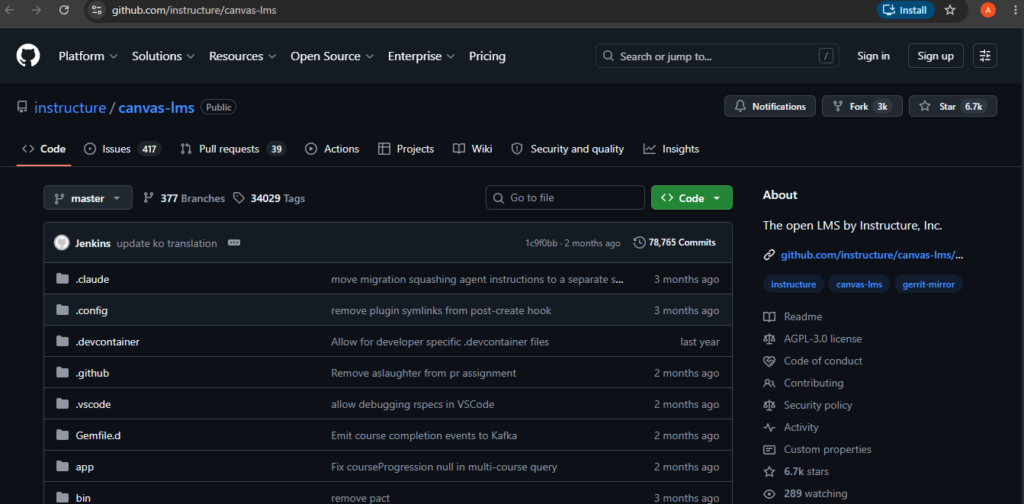1024x504 pixels.
Task: Click the Gemfile.d folder icon
Action: 63,435
